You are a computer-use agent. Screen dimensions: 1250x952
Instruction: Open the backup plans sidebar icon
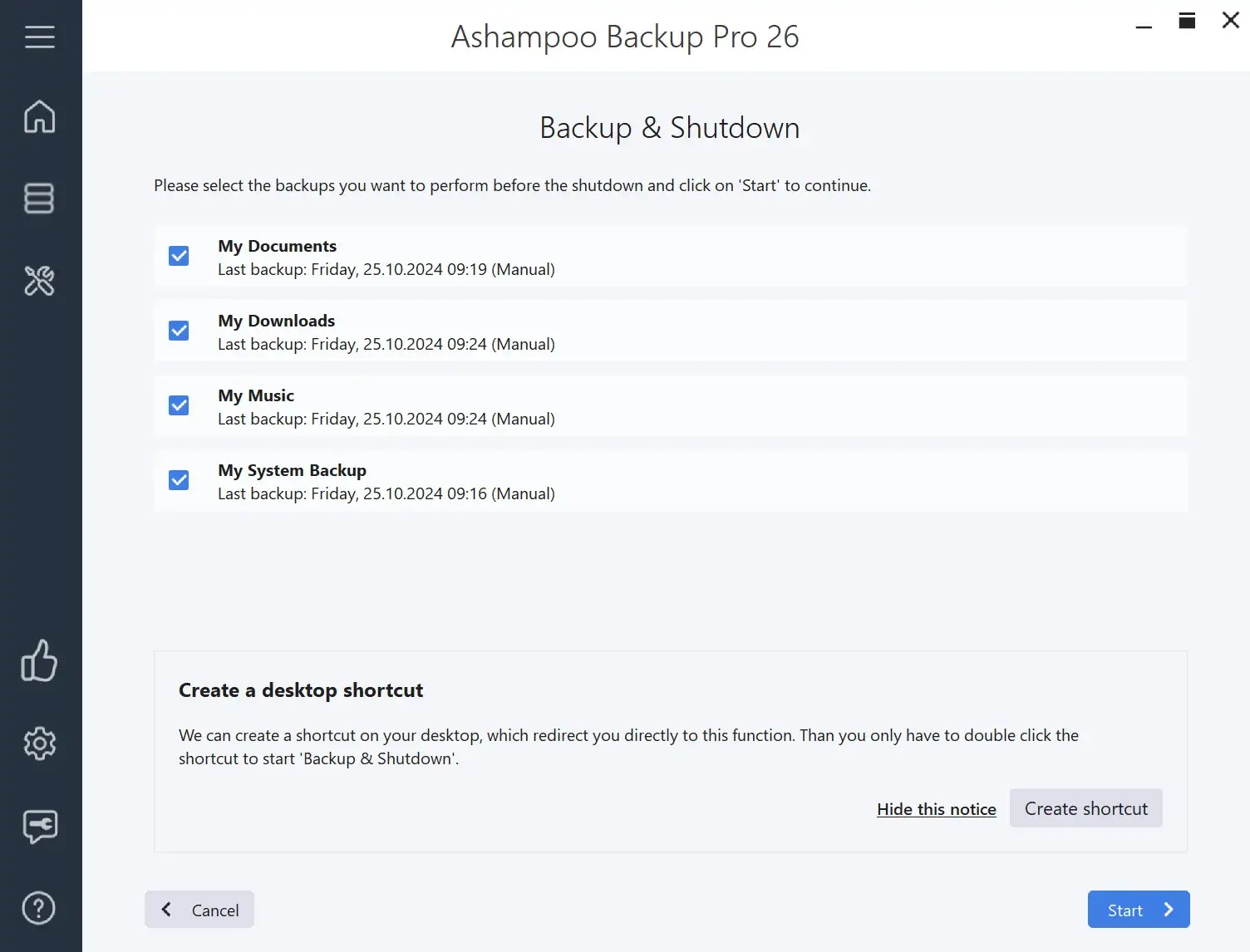click(x=40, y=199)
